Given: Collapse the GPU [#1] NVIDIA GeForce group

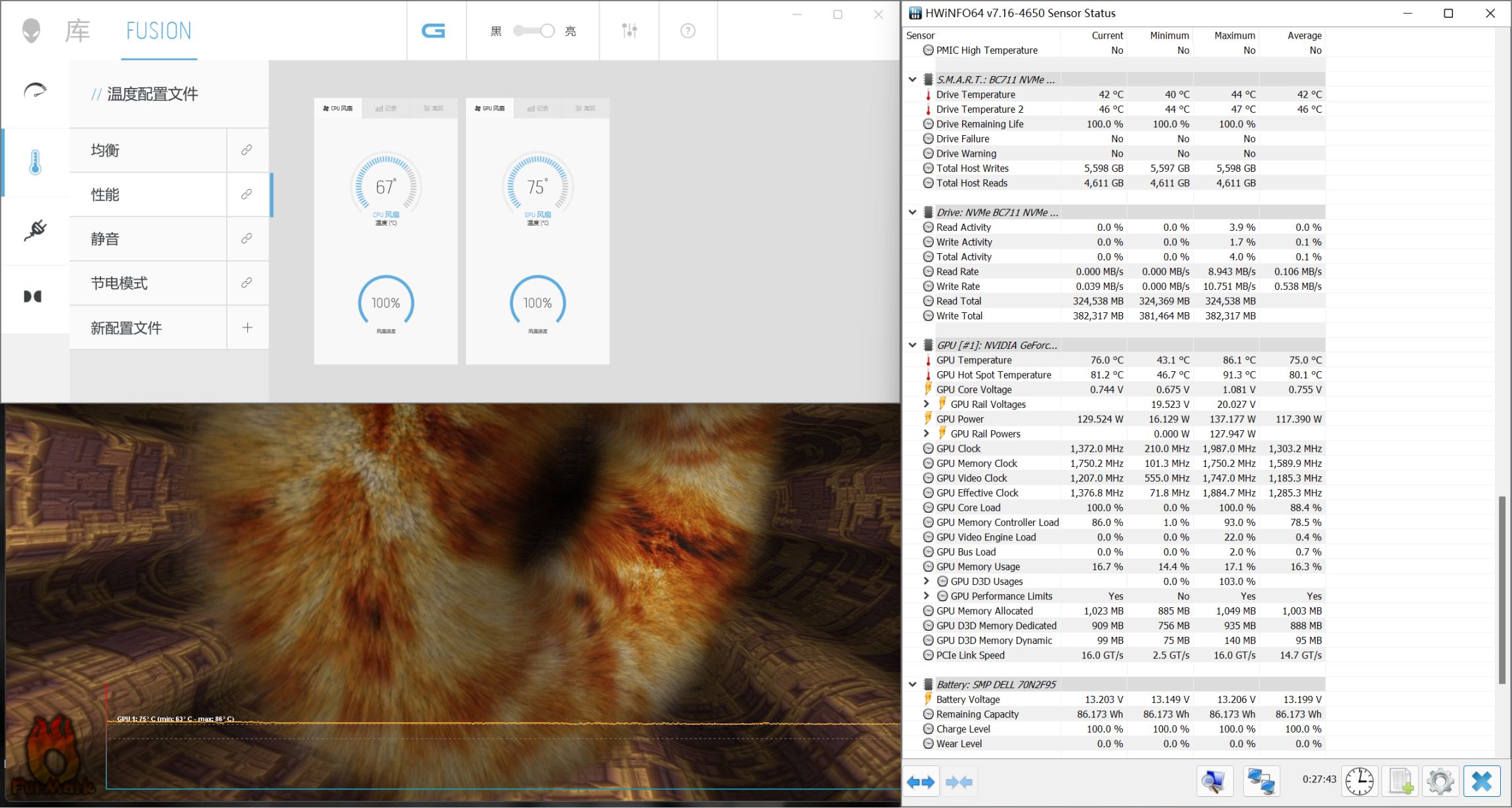Looking at the screenshot, I should click(x=912, y=345).
